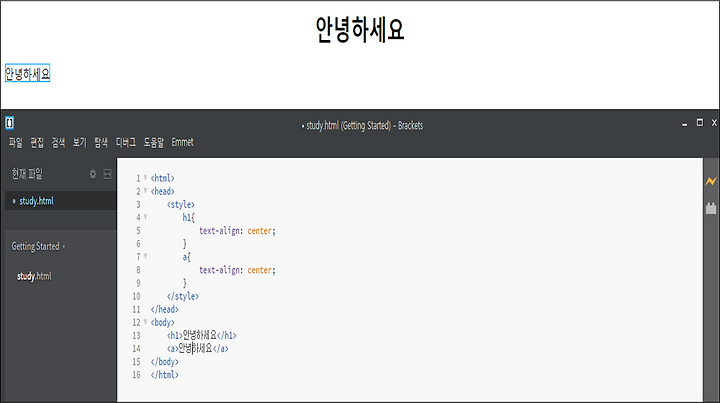Expand the Getting Started project dropdown
The image size is (720, 403).
38,246
